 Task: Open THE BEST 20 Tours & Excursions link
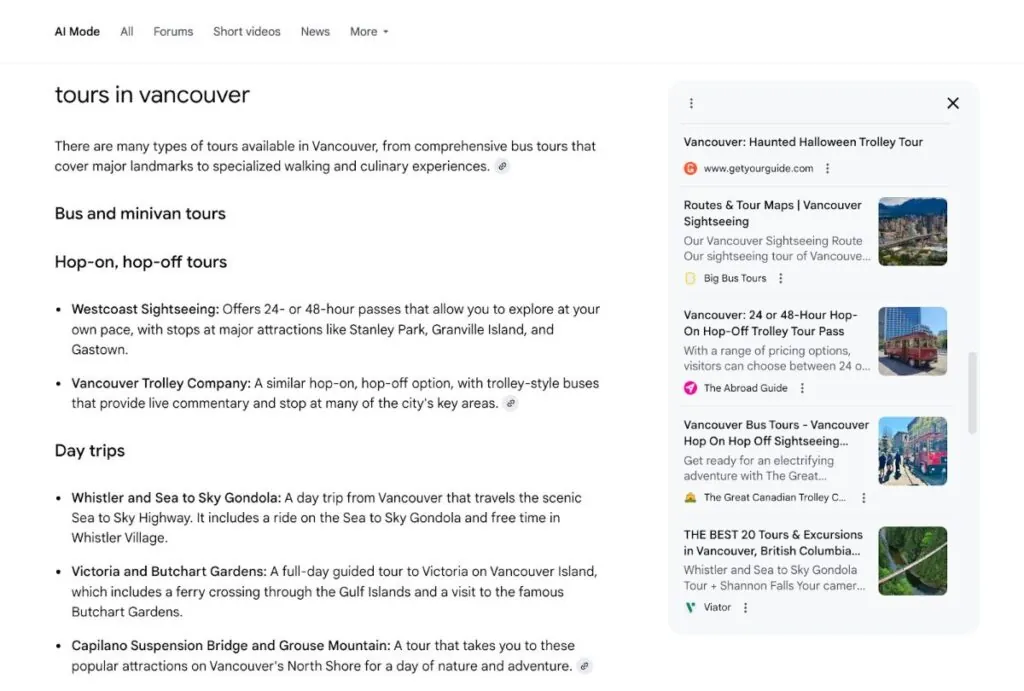[x=773, y=542]
